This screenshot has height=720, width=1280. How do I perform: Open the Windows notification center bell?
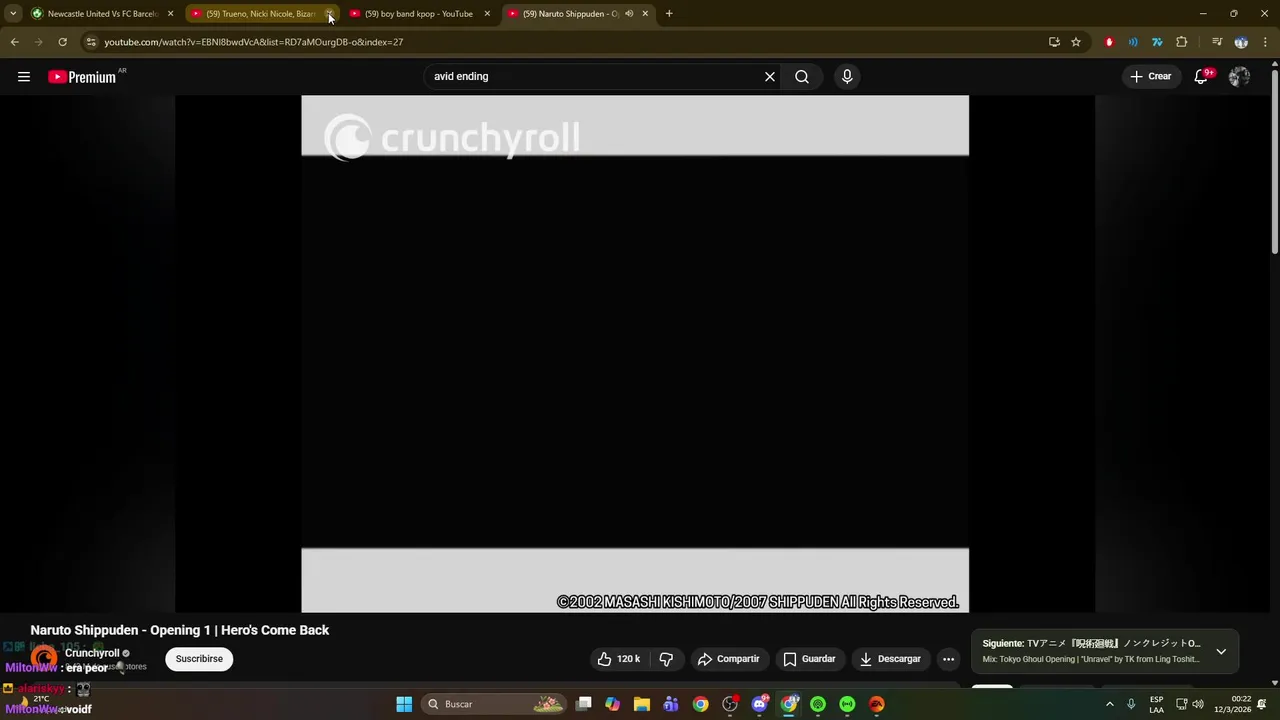tap(1263, 704)
